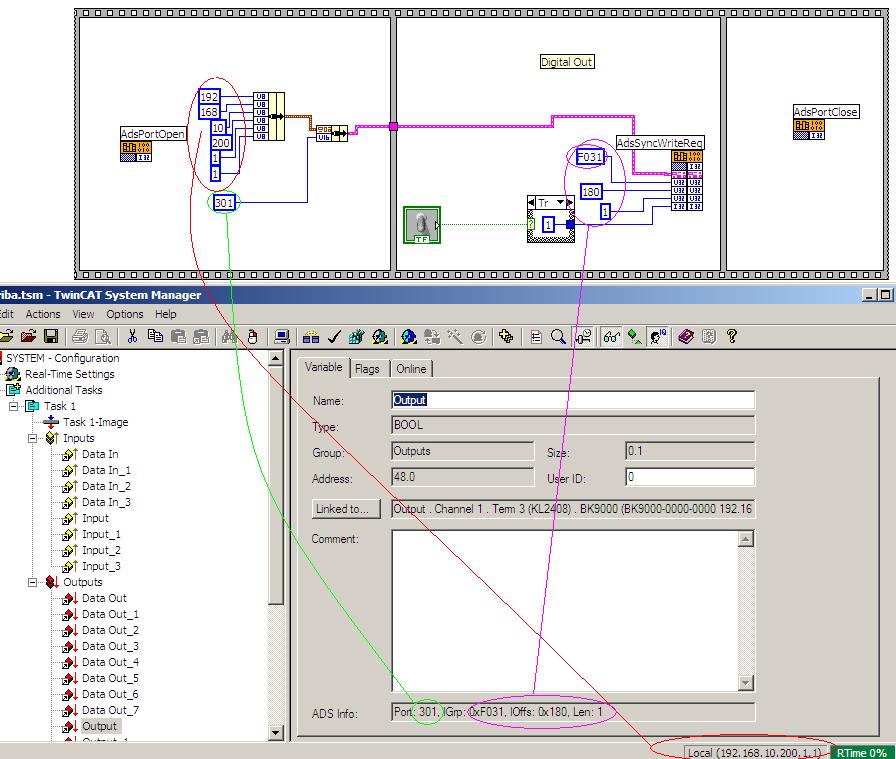Select the highlighted Output tree item
Image resolution: width=896 pixels, height=759 pixels.
point(99,726)
